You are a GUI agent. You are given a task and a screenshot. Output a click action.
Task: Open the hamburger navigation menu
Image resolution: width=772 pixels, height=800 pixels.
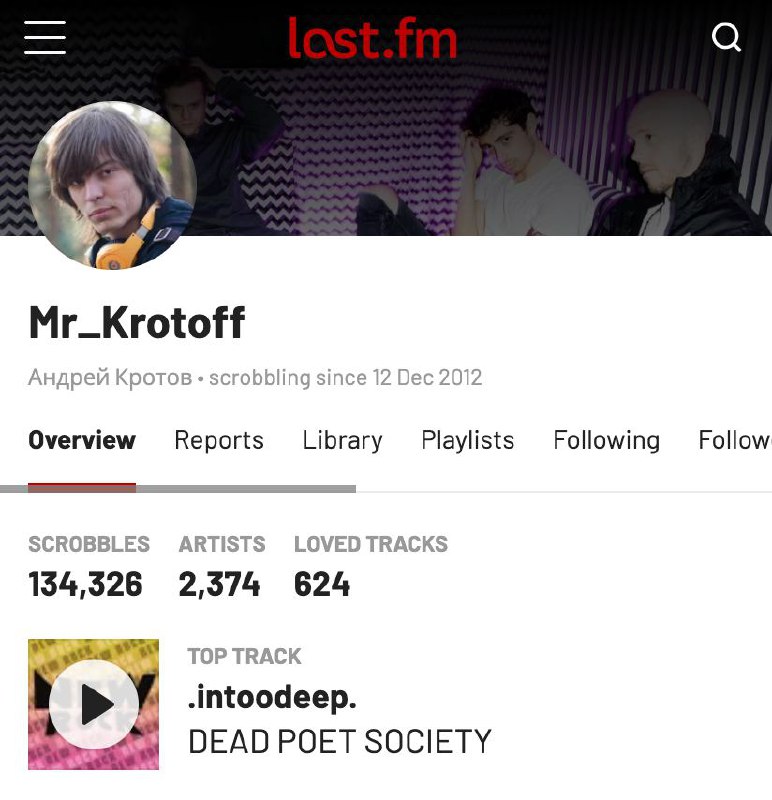(45, 37)
